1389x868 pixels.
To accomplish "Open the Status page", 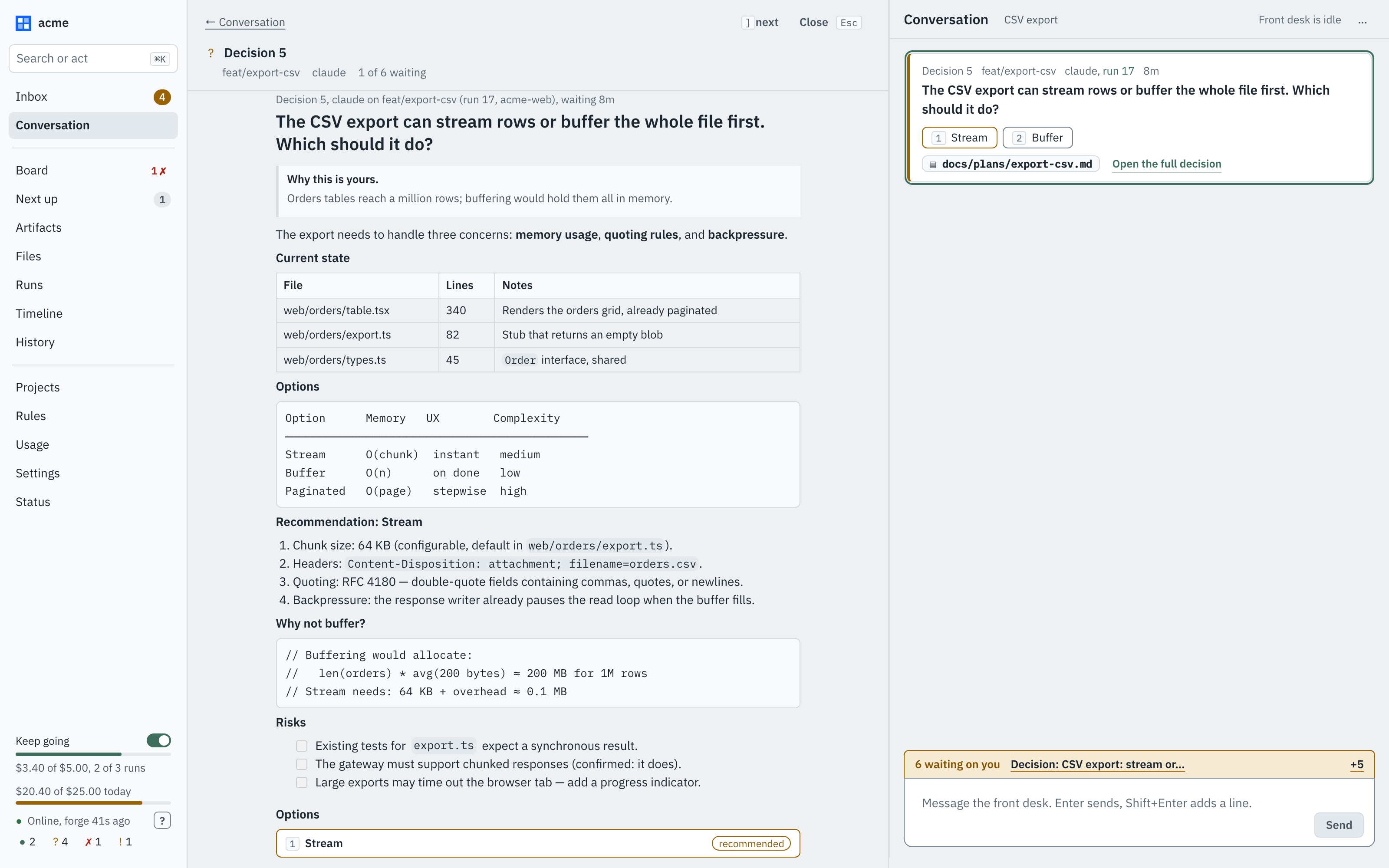I will point(93,502).
